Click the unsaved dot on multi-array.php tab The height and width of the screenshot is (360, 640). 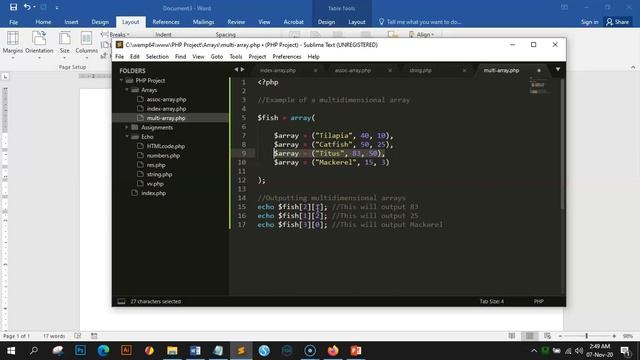(x=539, y=70)
